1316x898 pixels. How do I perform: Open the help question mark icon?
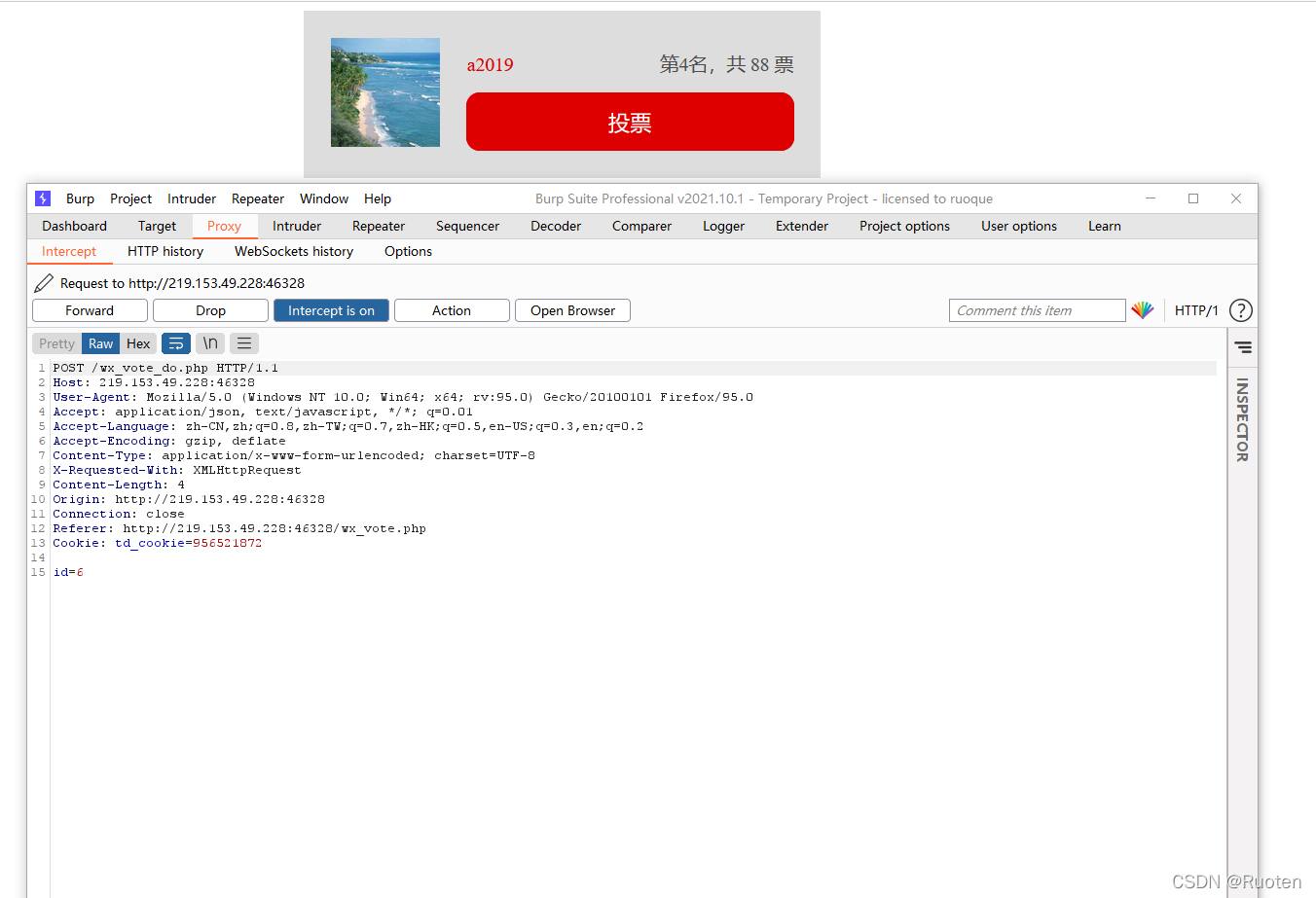pos(1241,310)
